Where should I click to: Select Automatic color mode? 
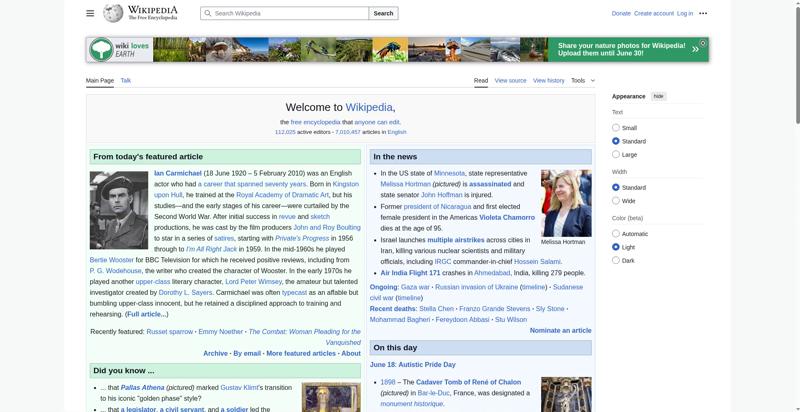(x=616, y=234)
